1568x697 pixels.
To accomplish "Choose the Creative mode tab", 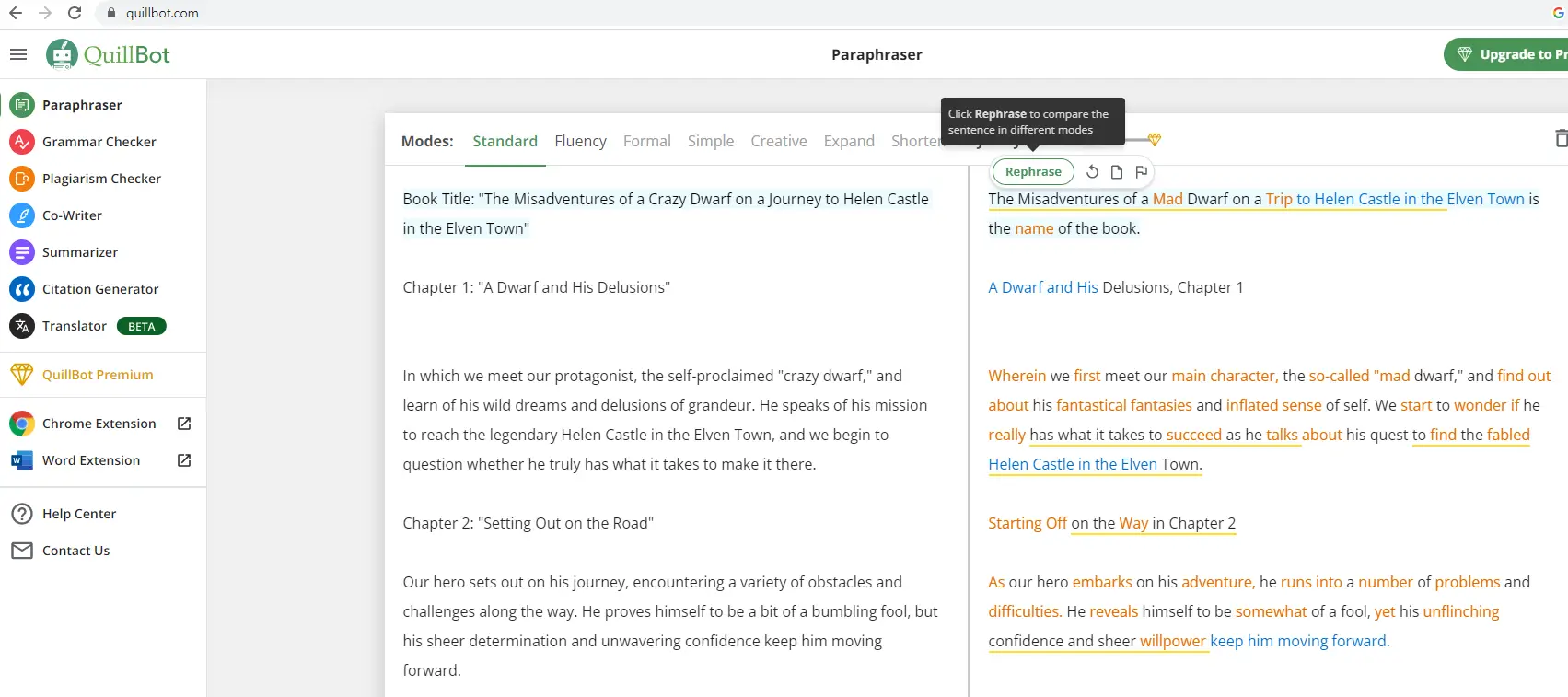I will 778,141.
